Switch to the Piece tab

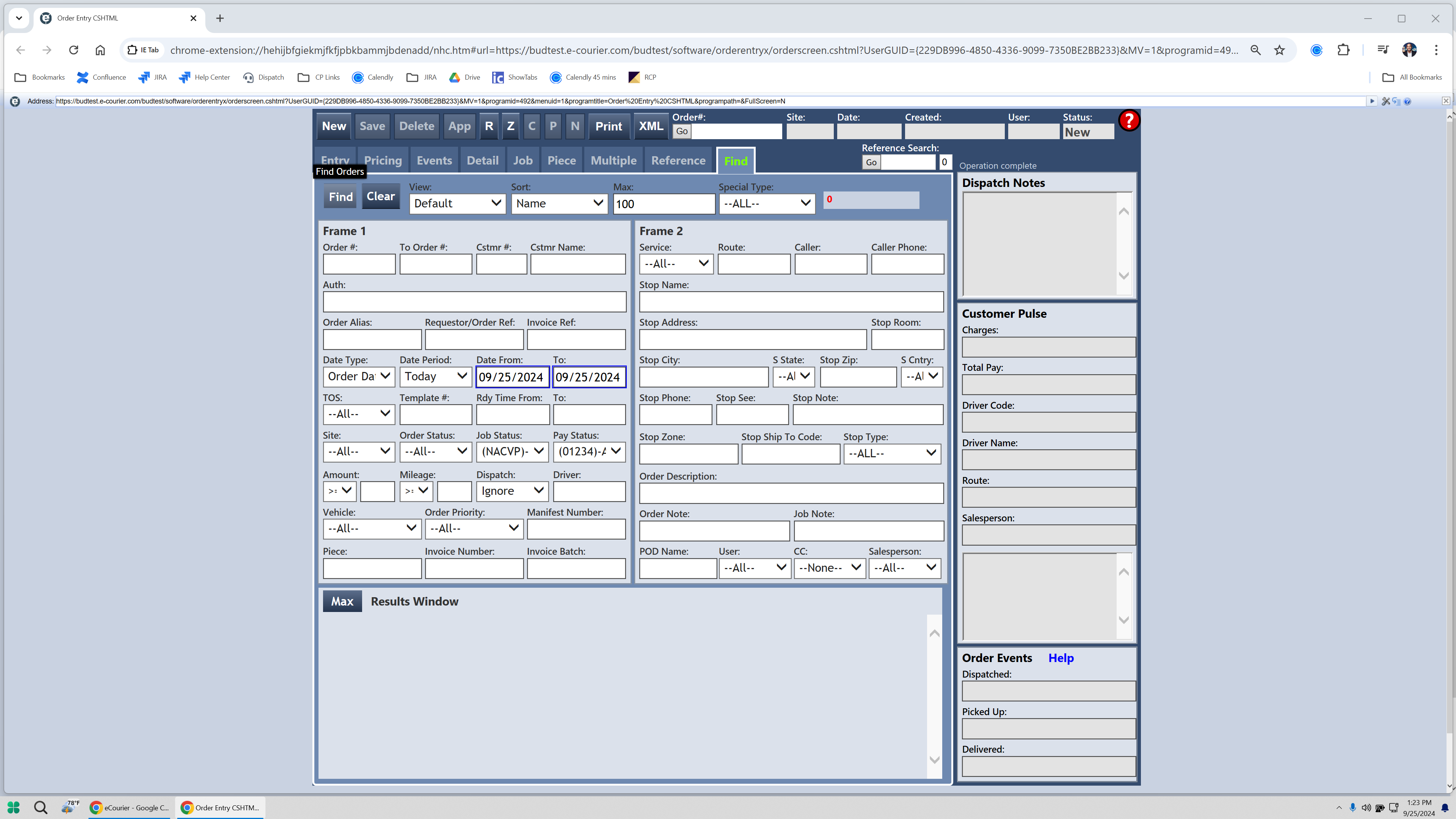click(x=561, y=160)
